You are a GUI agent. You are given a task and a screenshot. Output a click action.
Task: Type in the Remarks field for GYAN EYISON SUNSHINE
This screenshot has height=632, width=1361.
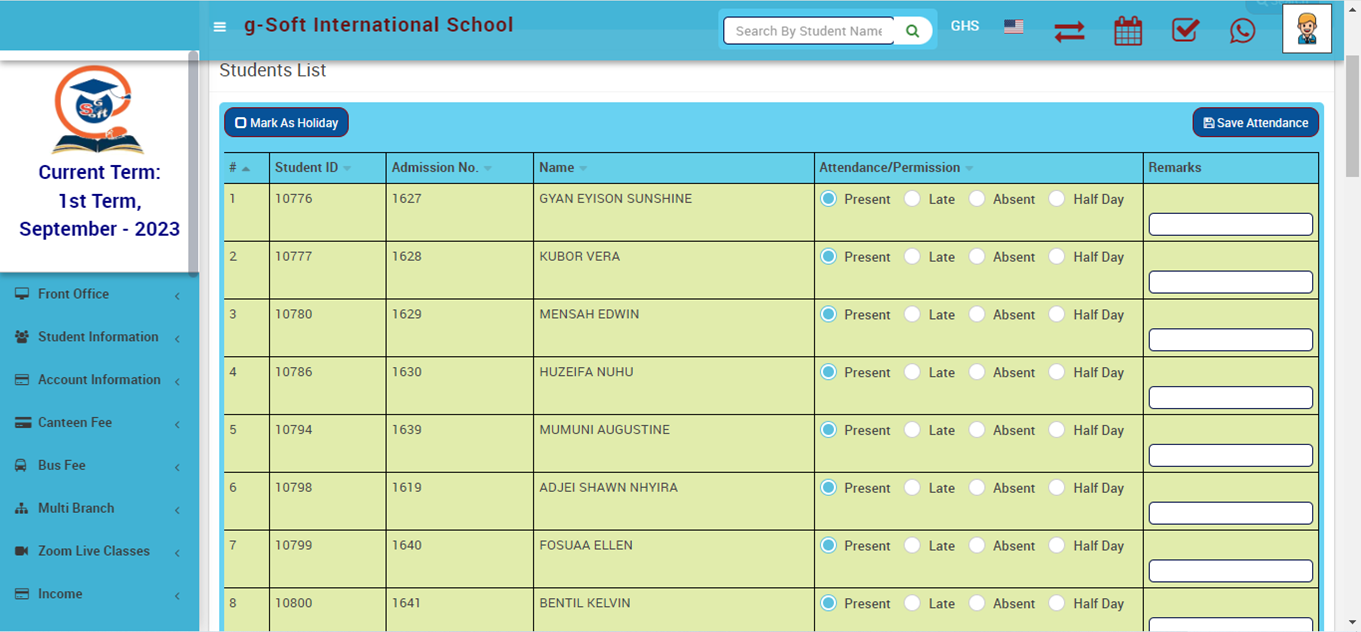click(1230, 224)
